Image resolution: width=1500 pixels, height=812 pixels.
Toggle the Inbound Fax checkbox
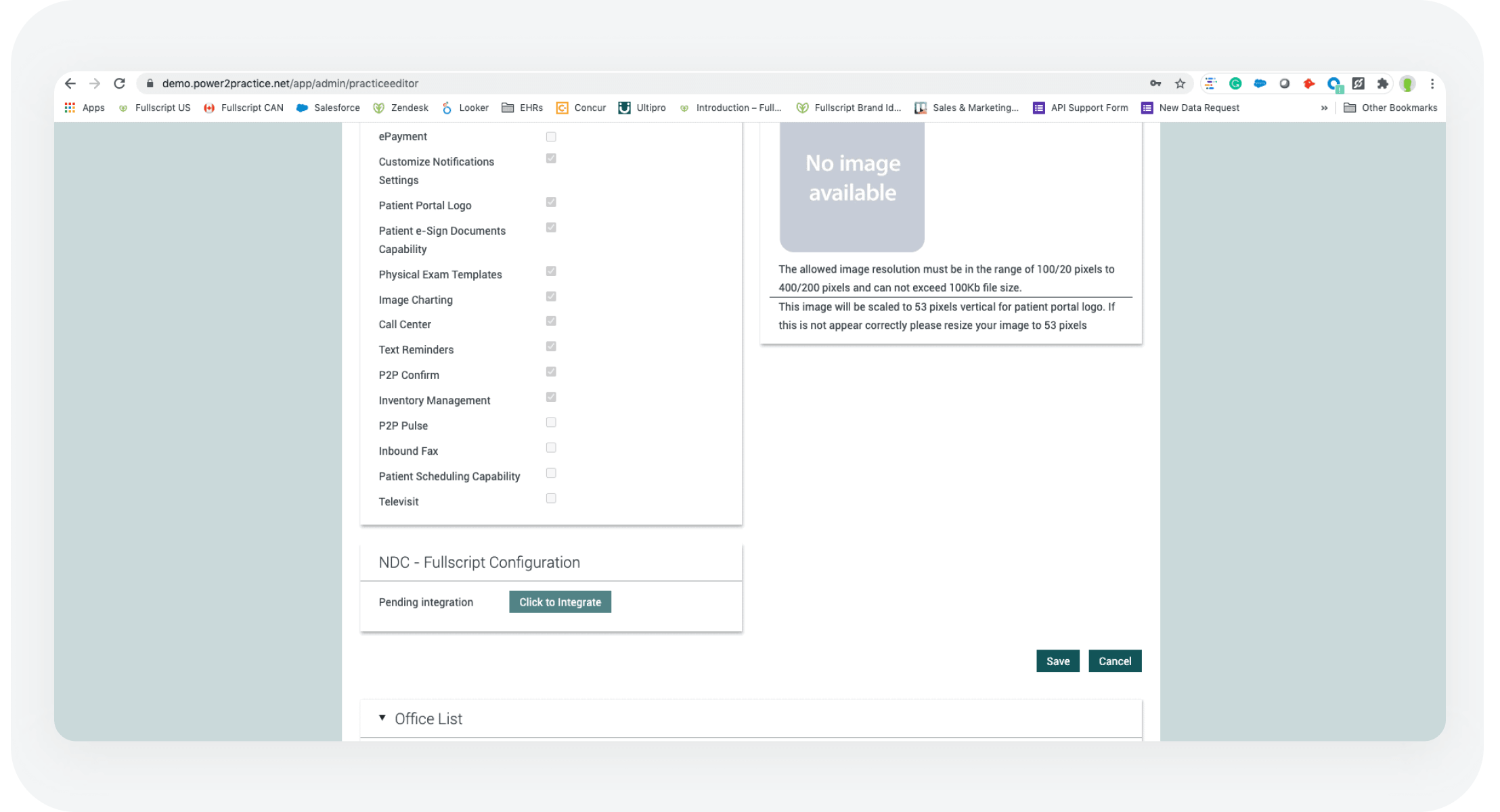(551, 448)
